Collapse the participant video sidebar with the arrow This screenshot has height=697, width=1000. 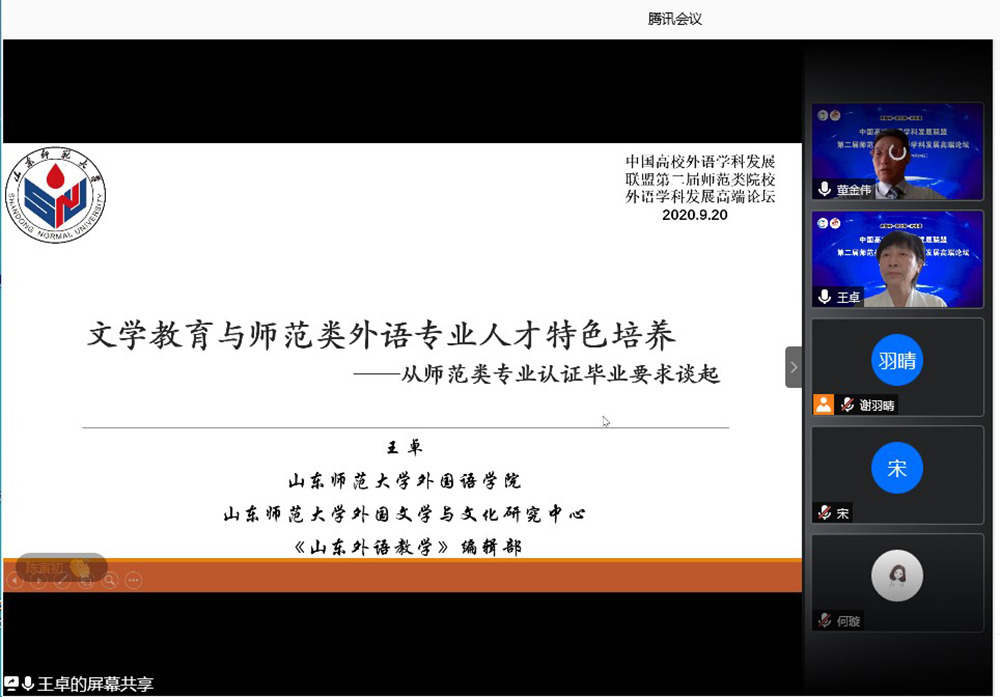coord(794,367)
